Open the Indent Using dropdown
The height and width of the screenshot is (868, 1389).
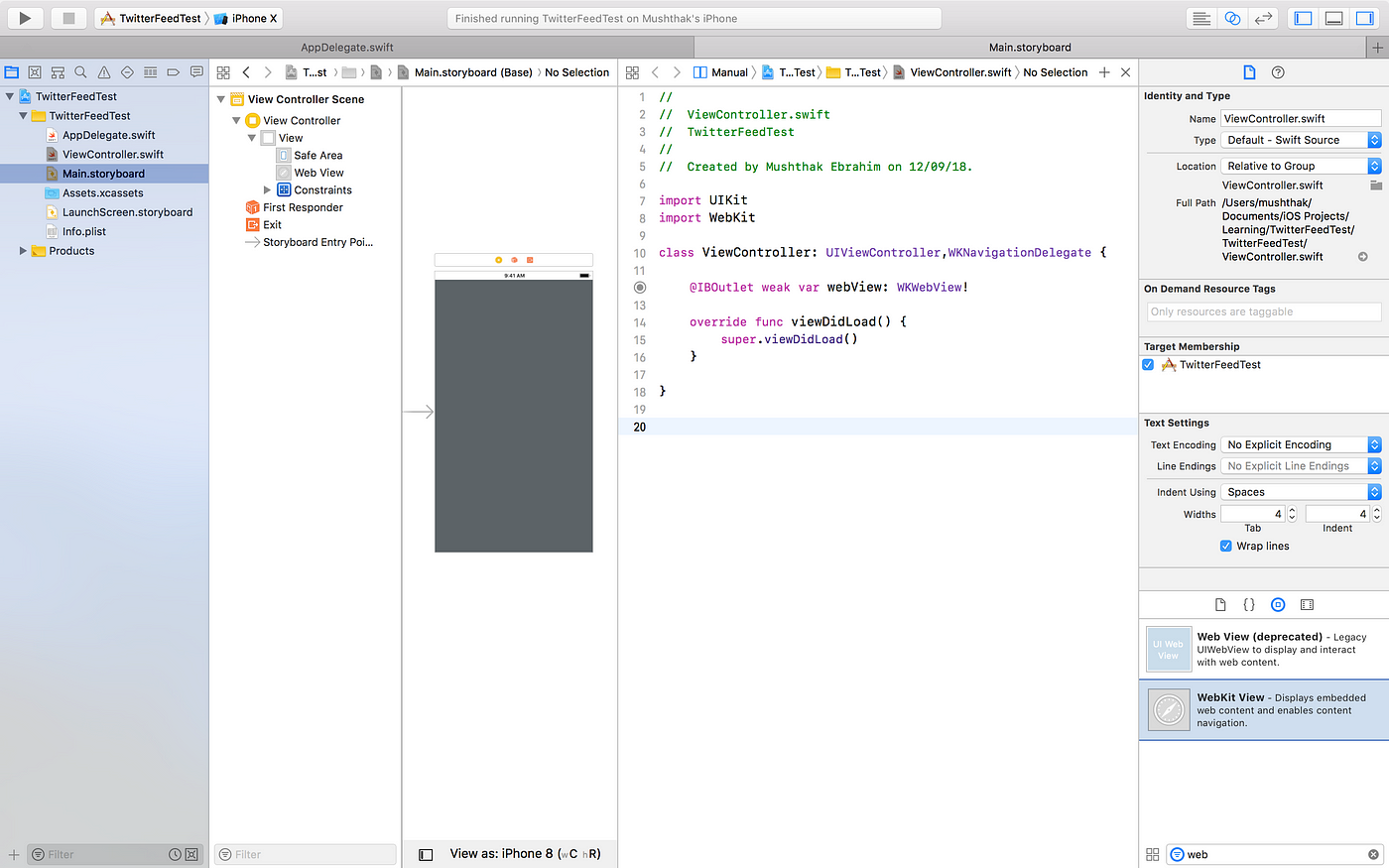(1301, 492)
